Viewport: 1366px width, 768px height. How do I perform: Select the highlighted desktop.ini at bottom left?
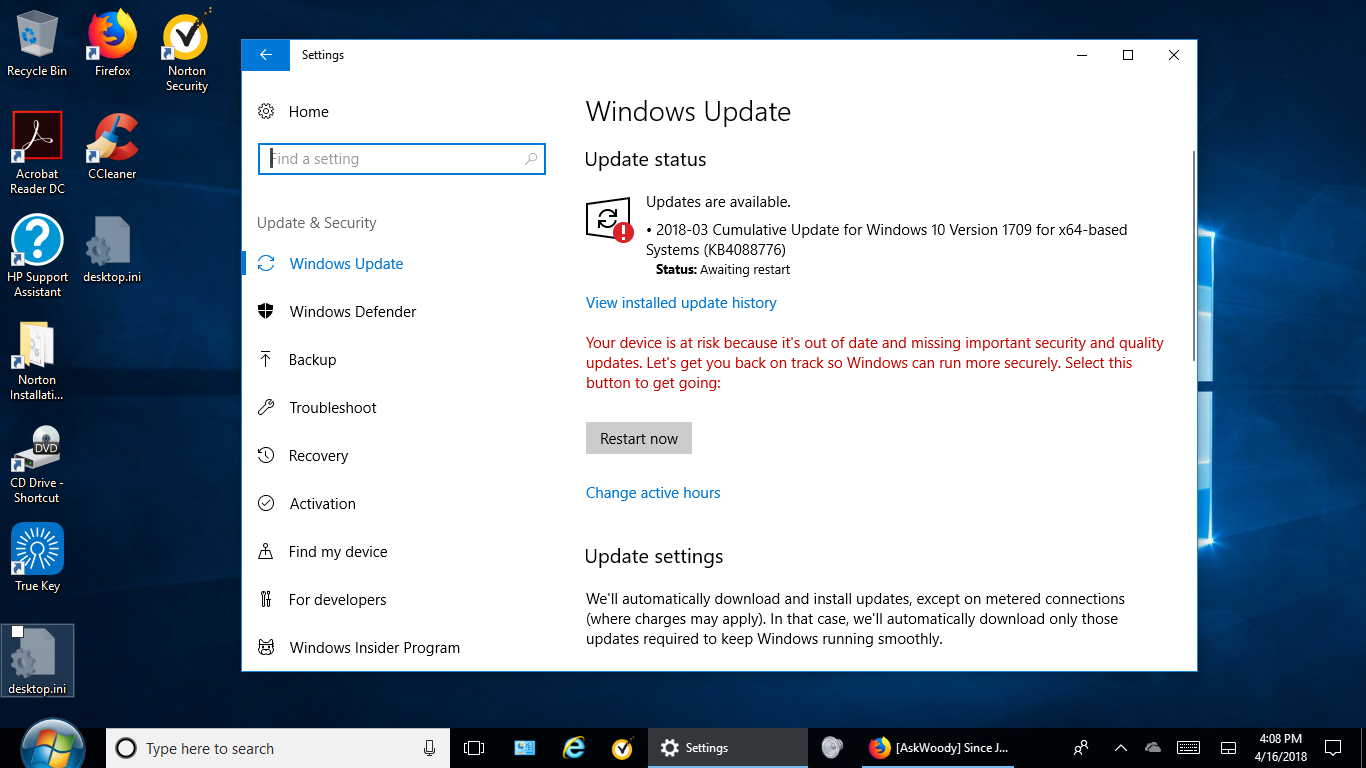[37, 661]
